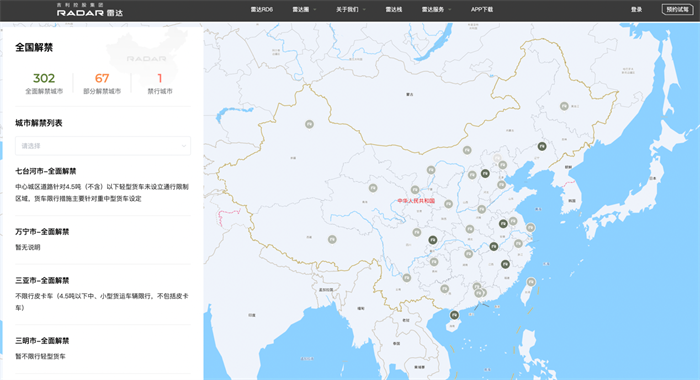
Task: Expand the 雷达服务 dropdown arrow
Action: point(450,9)
